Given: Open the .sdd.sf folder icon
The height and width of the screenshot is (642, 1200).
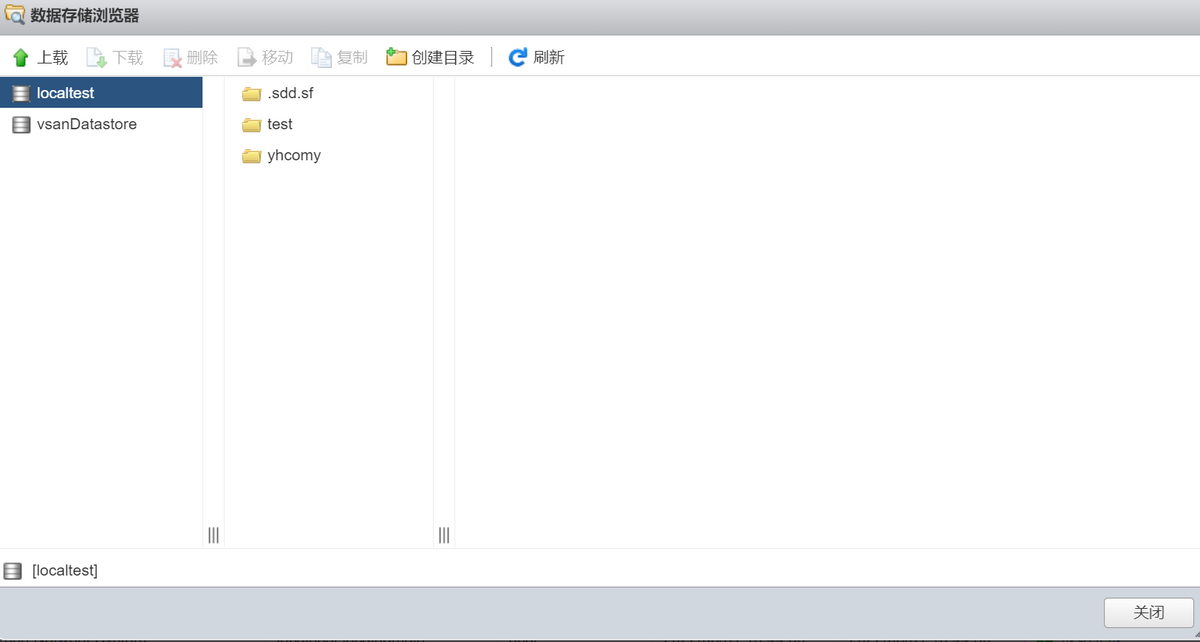Looking at the screenshot, I should 252,94.
